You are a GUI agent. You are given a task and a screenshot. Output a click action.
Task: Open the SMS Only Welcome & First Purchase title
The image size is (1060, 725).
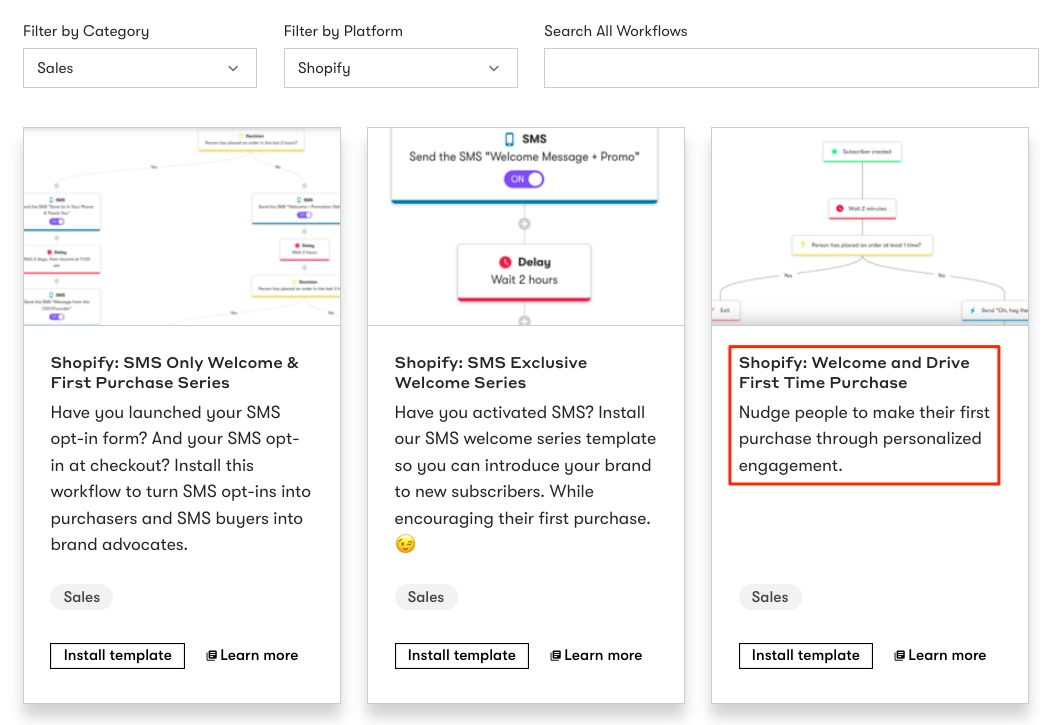pos(175,372)
